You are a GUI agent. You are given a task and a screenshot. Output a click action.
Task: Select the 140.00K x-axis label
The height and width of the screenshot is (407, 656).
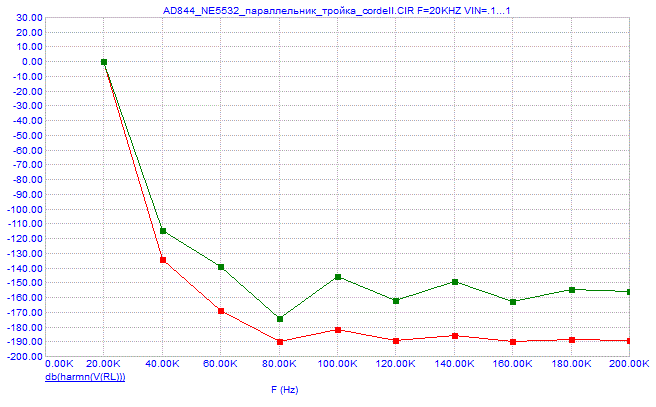coord(454,364)
